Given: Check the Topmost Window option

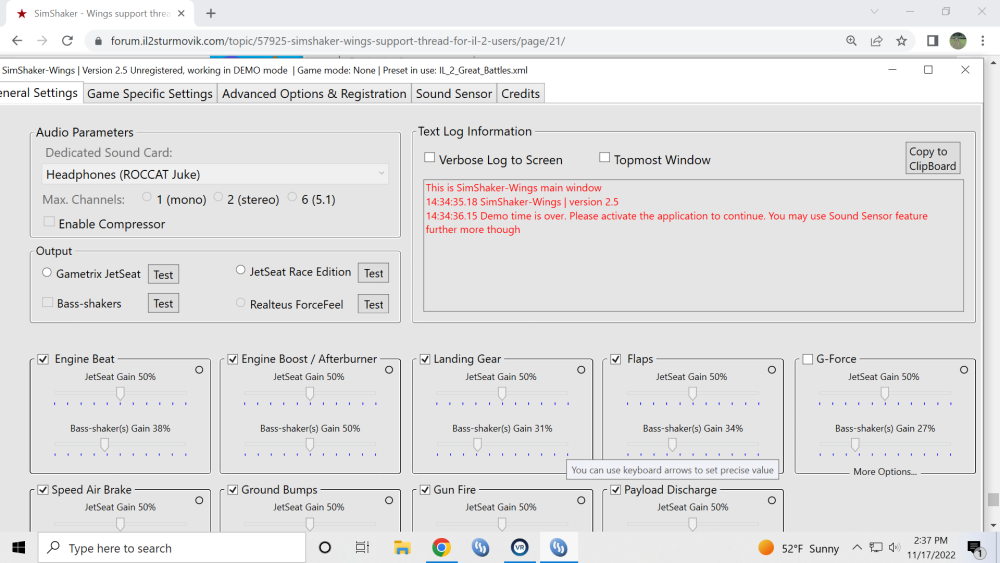Looking at the screenshot, I should (x=604, y=158).
